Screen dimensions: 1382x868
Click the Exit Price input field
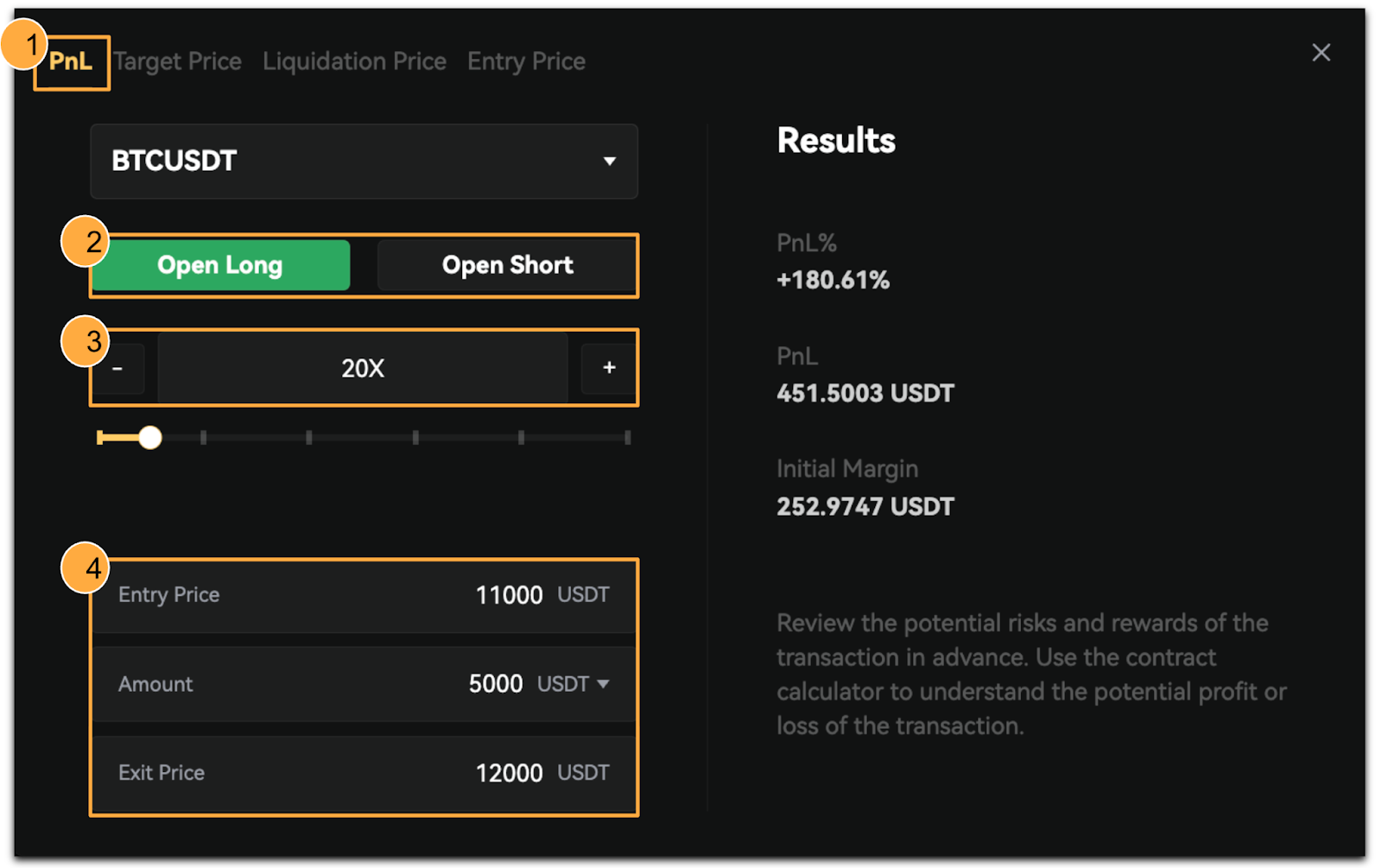(x=364, y=773)
